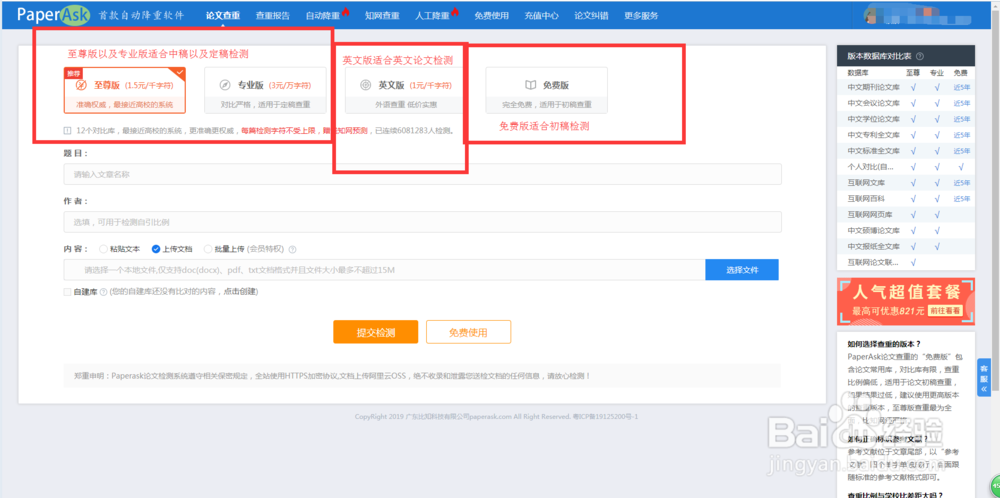
Task: Focus the 题目 article title input field
Action: [422, 174]
